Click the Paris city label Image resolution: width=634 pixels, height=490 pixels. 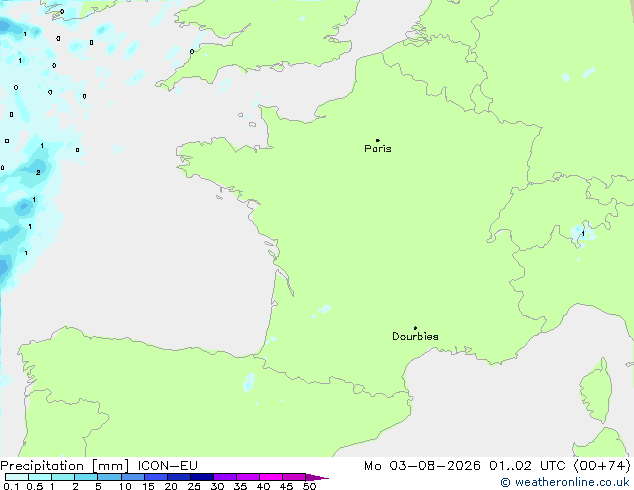point(378,149)
